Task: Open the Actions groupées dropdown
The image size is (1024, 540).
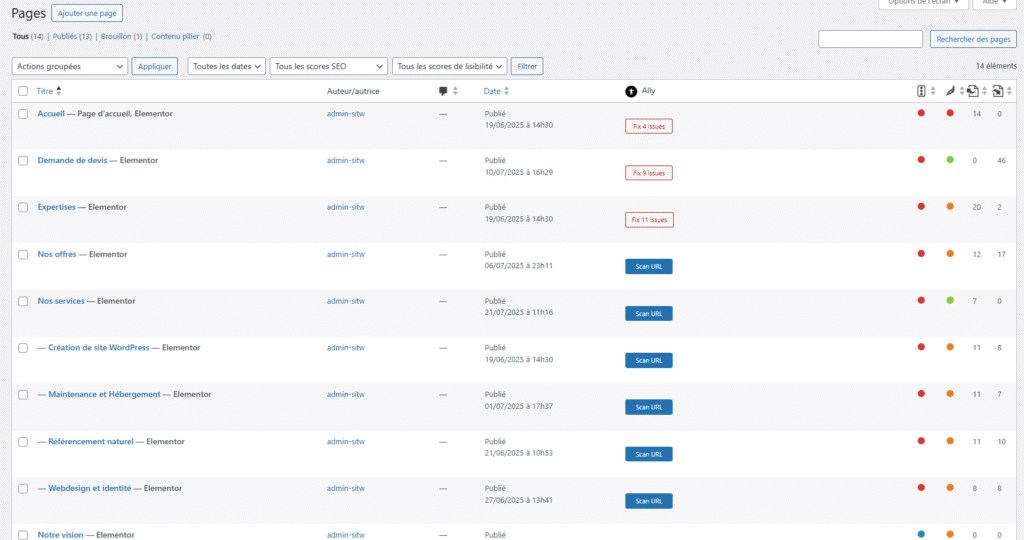Action: tap(69, 66)
